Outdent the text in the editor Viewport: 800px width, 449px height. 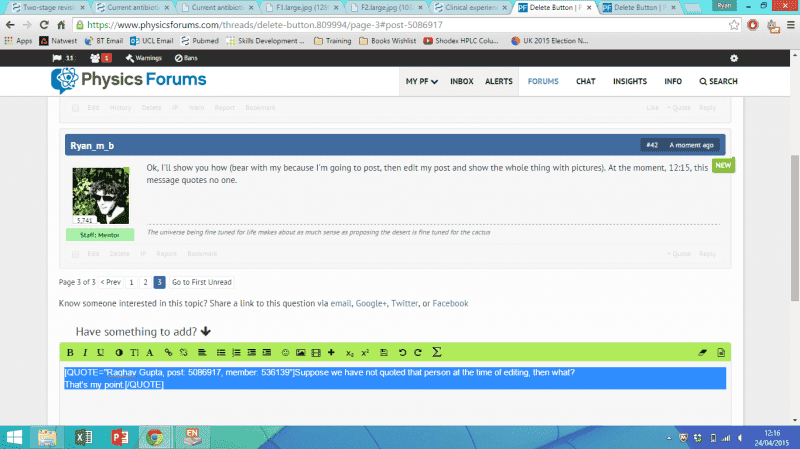coord(252,353)
